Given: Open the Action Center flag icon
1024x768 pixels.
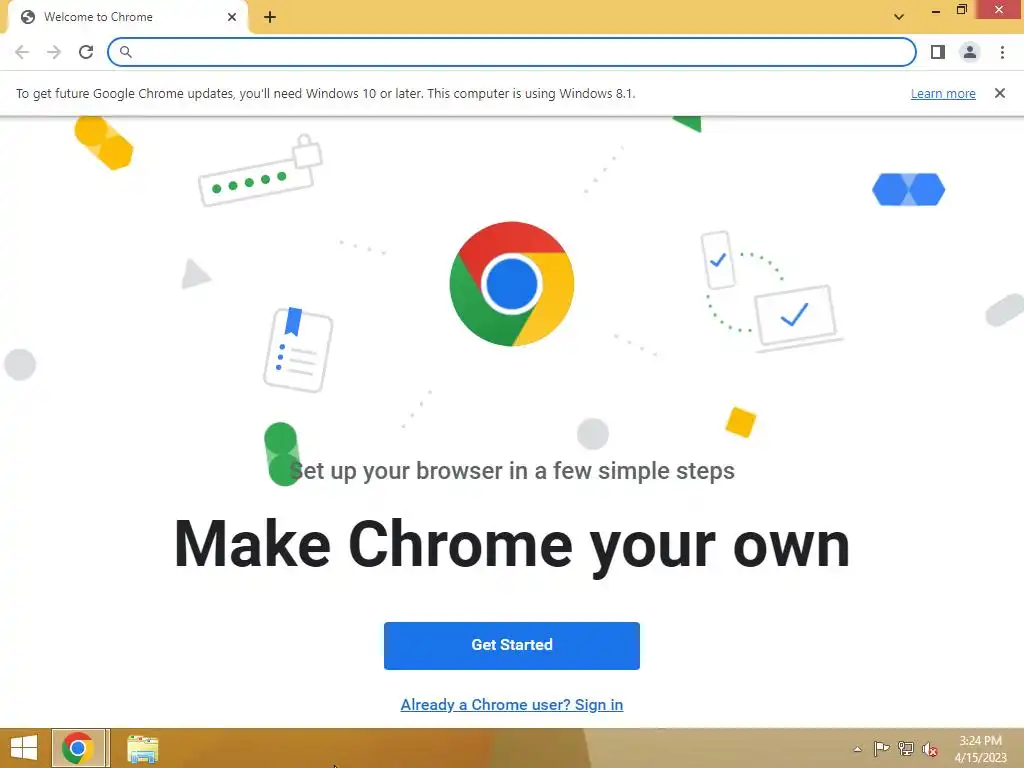Looking at the screenshot, I should click(881, 749).
